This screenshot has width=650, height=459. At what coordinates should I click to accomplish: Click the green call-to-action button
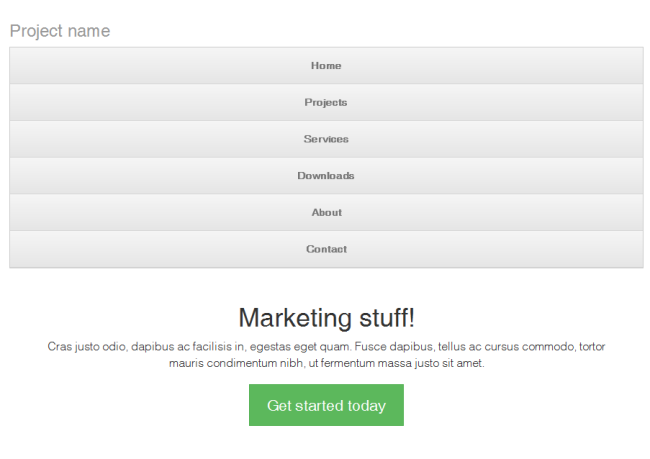326,405
